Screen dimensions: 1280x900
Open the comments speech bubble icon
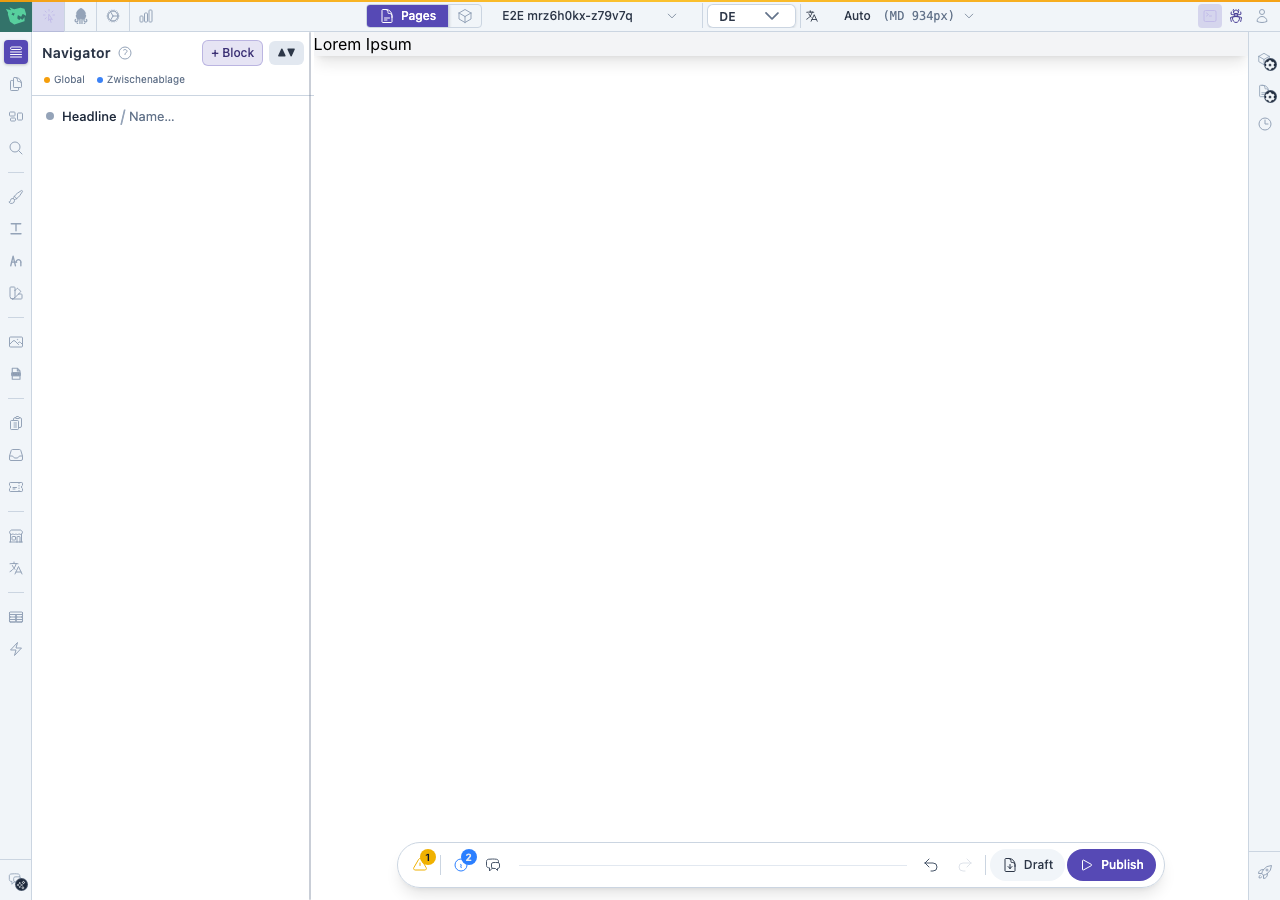(493, 865)
